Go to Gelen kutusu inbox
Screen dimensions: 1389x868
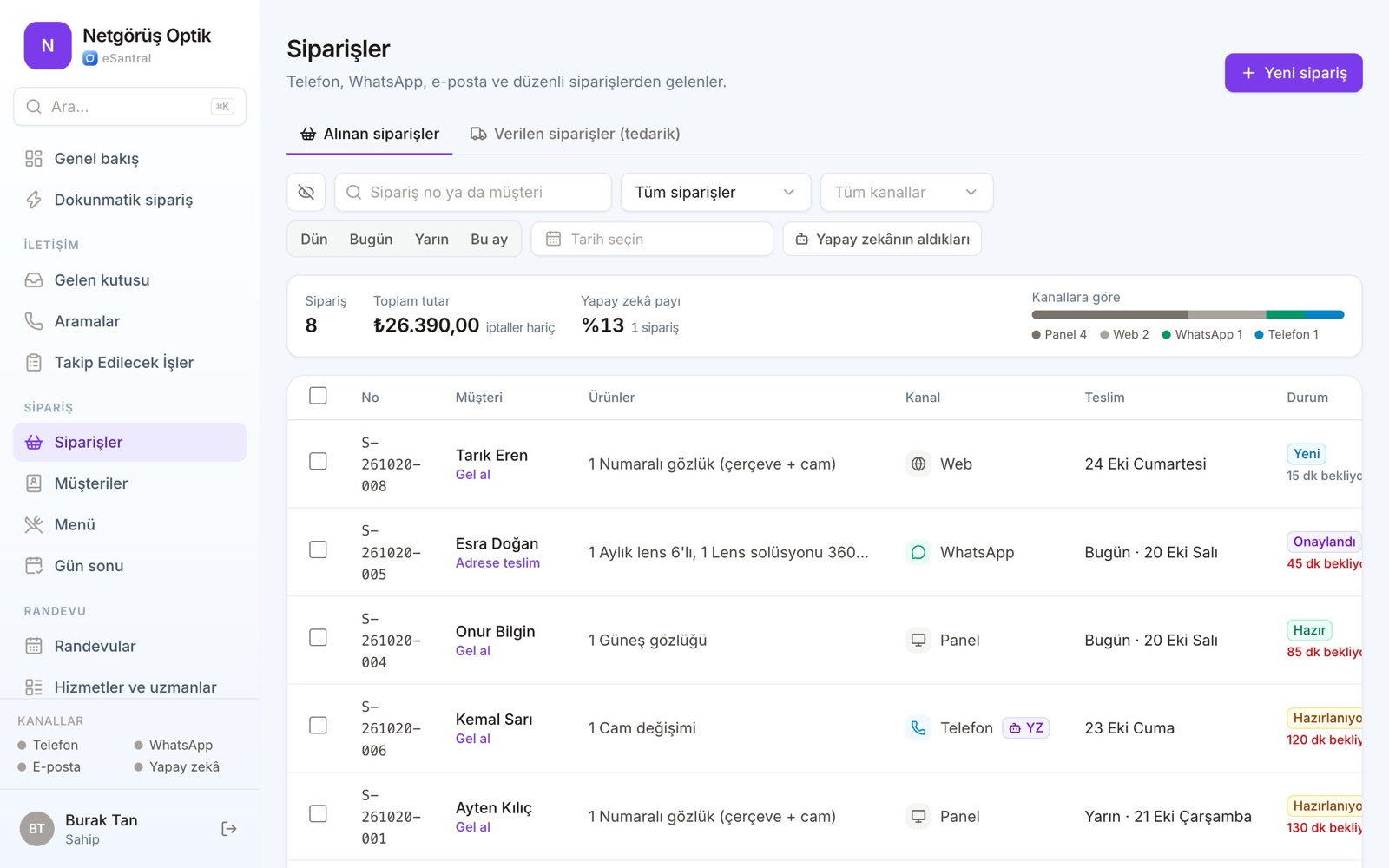point(129,279)
